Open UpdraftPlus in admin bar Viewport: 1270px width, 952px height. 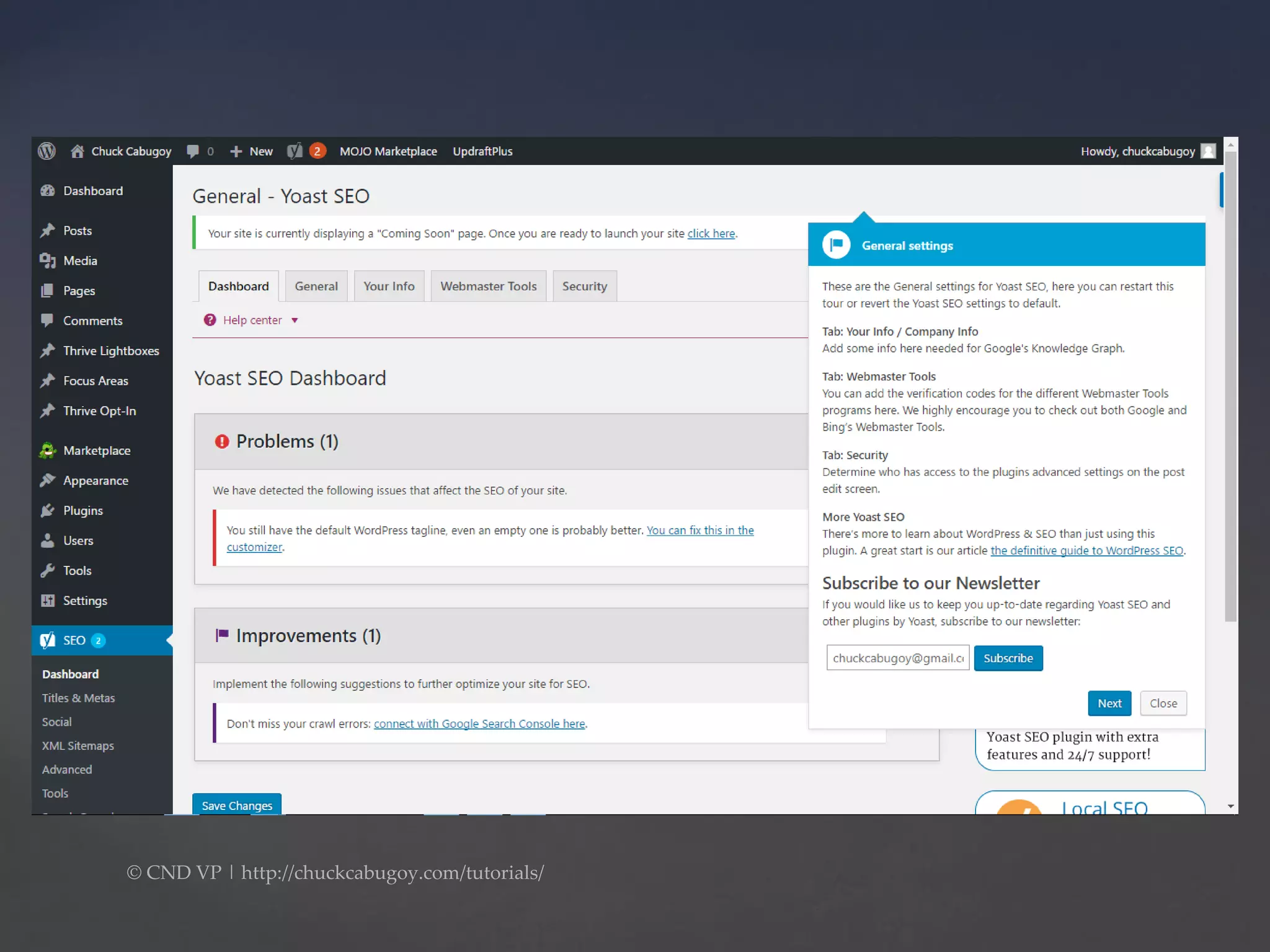tap(482, 151)
